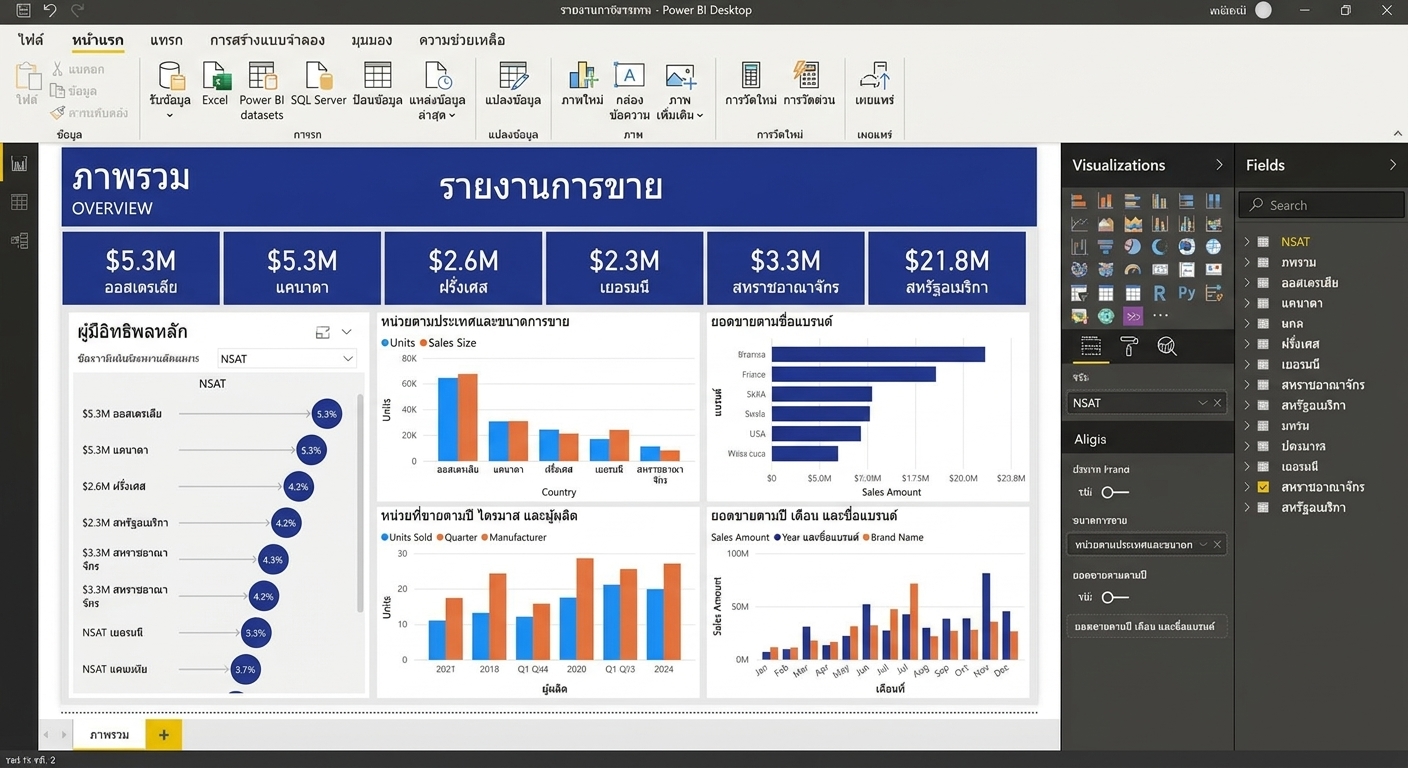Screen dimensions: 1408x768
Task: Click the key influencers list vertical scrollbar
Action: coord(360,505)
